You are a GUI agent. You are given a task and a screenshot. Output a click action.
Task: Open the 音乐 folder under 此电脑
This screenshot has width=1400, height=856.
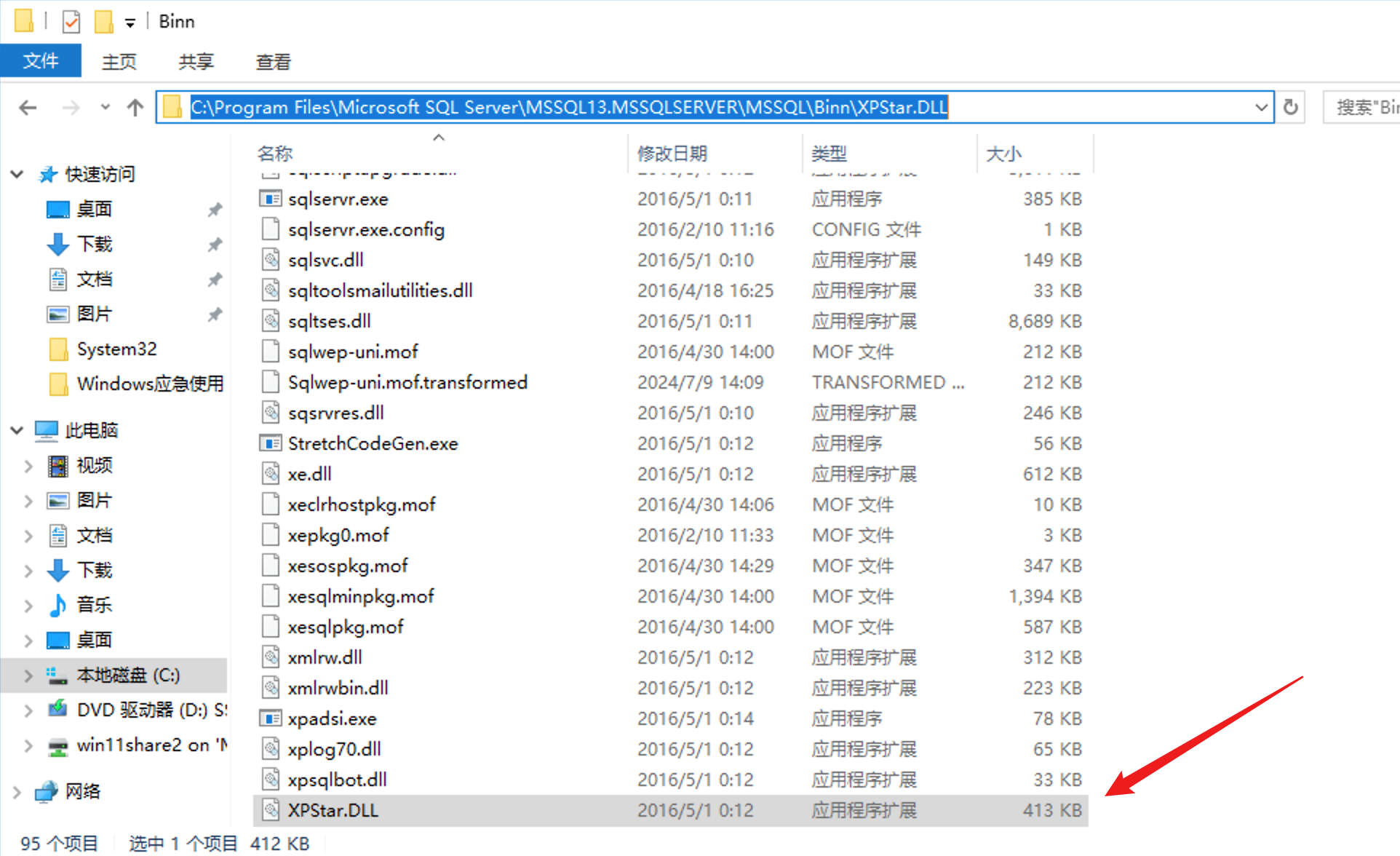point(95,605)
